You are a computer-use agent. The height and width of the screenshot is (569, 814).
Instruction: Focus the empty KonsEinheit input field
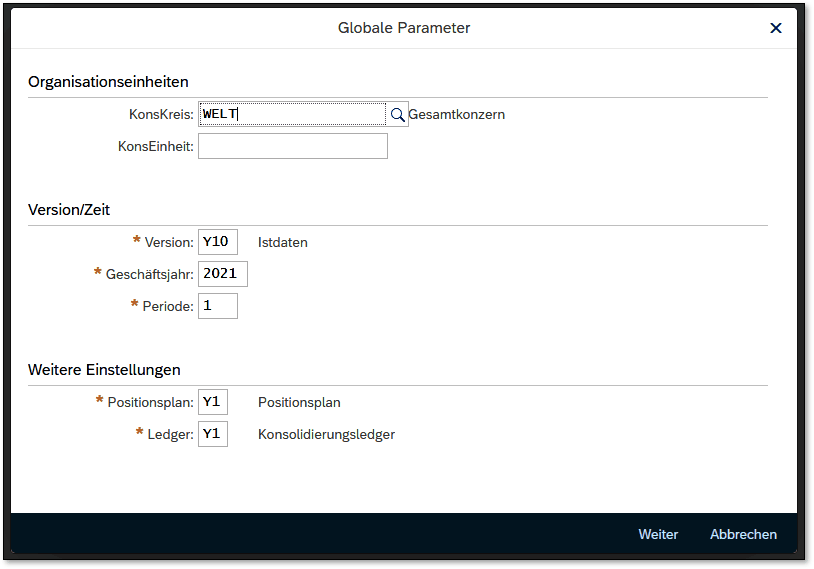click(292, 146)
